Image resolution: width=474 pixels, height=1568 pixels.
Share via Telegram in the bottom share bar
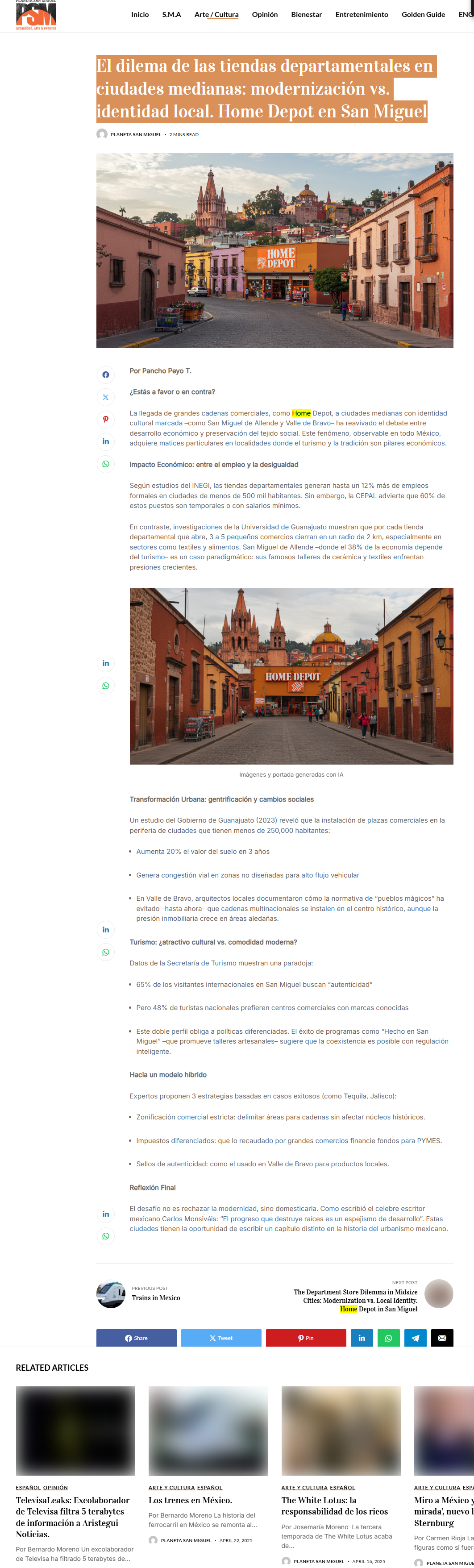(415, 1338)
